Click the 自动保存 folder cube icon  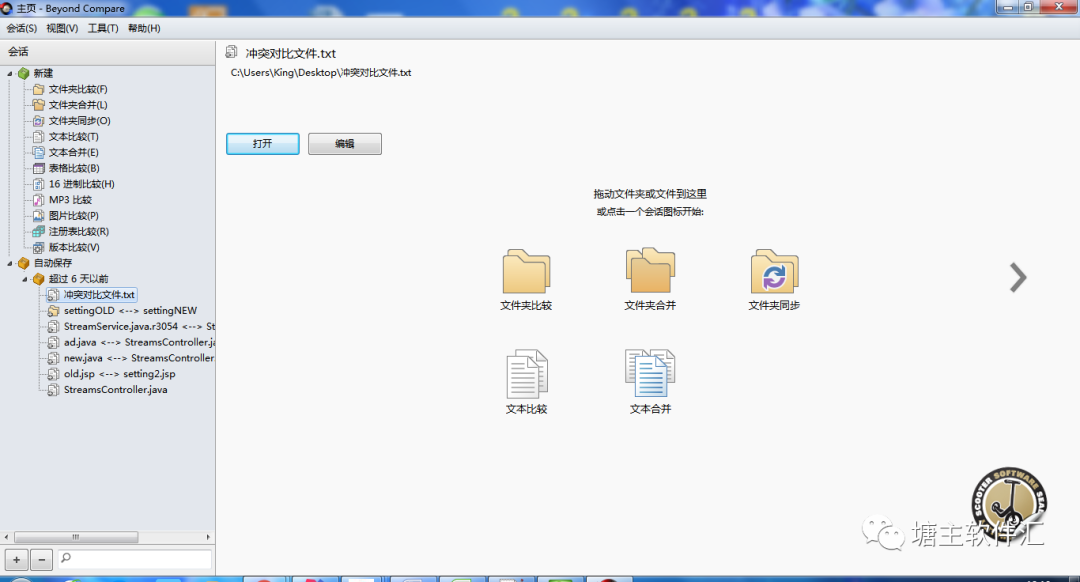(23, 263)
